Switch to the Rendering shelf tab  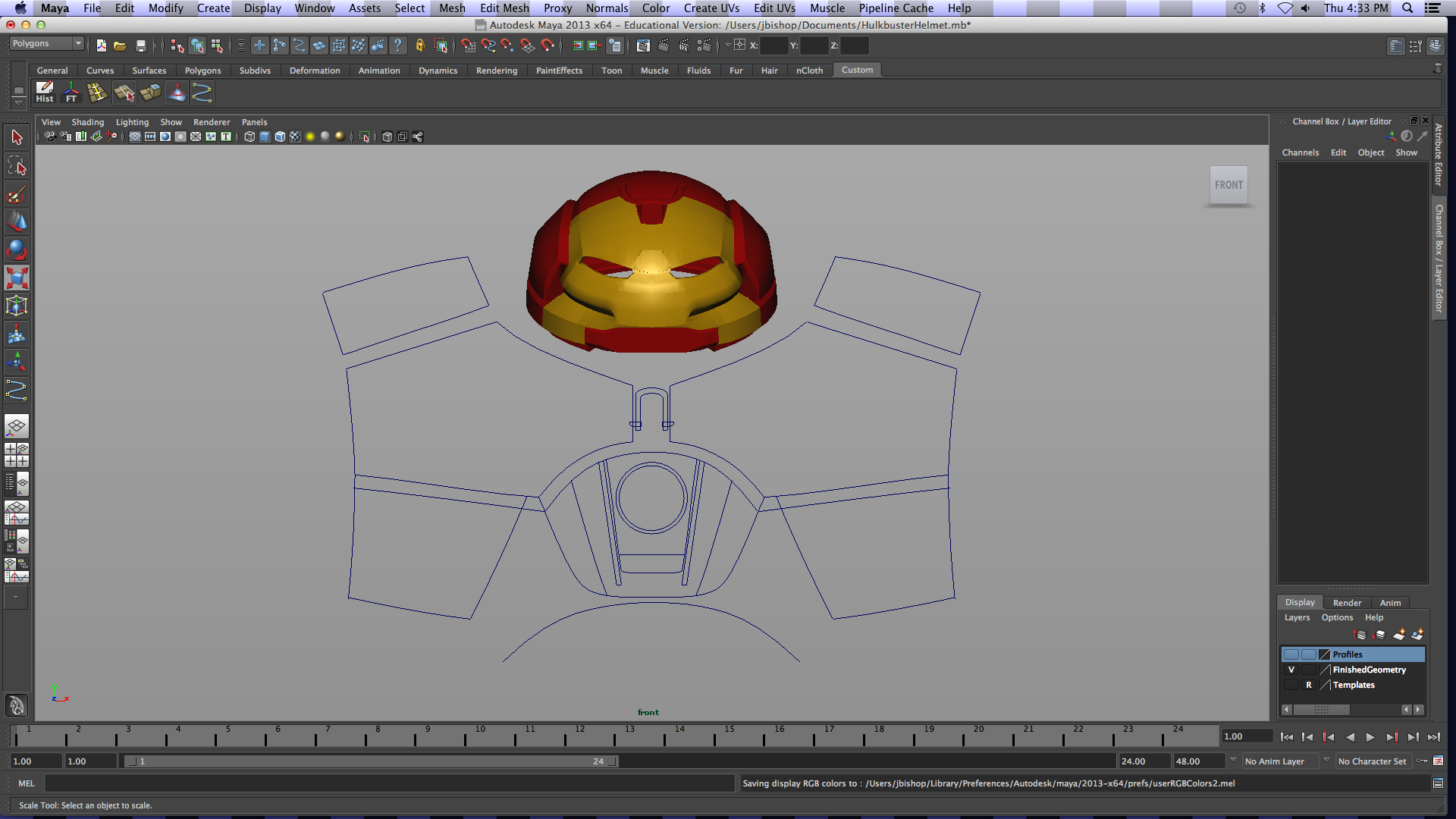click(497, 71)
